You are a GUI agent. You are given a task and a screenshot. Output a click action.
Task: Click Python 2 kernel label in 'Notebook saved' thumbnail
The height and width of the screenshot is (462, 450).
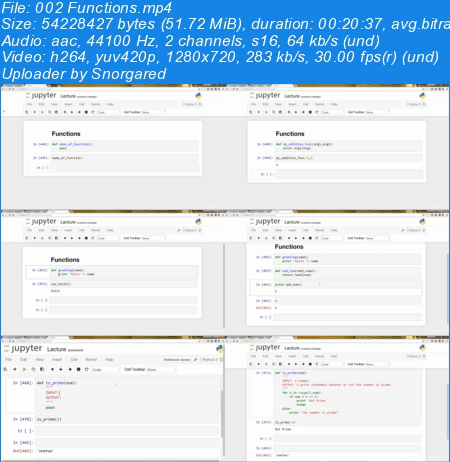[x=210, y=360]
